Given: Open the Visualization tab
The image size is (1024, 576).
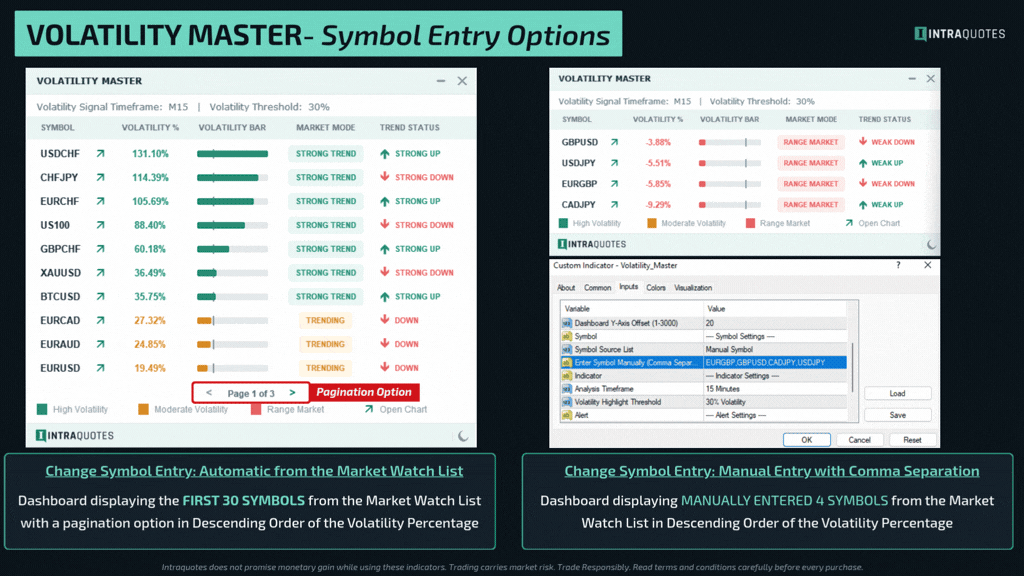Looking at the screenshot, I should click(x=693, y=288).
